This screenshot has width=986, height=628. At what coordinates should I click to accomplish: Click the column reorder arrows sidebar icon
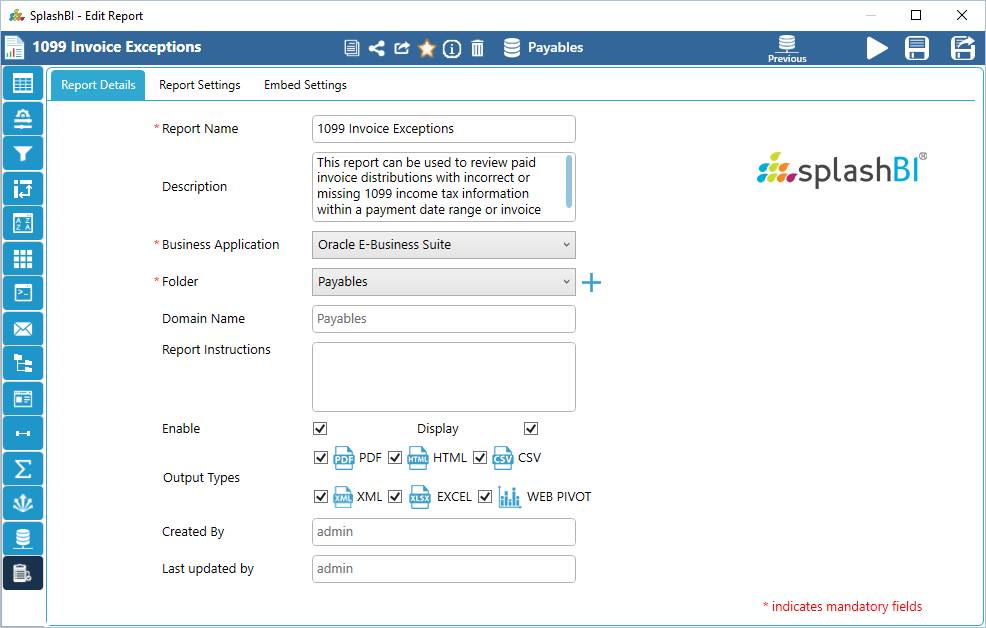point(23,189)
